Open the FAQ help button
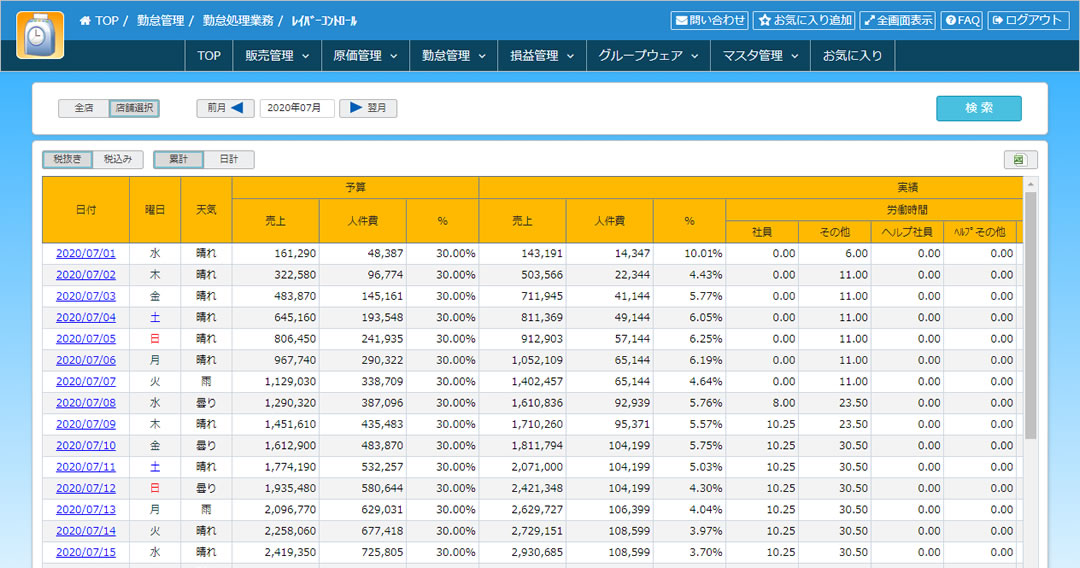1080x568 pixels. [x=962, y=20]
